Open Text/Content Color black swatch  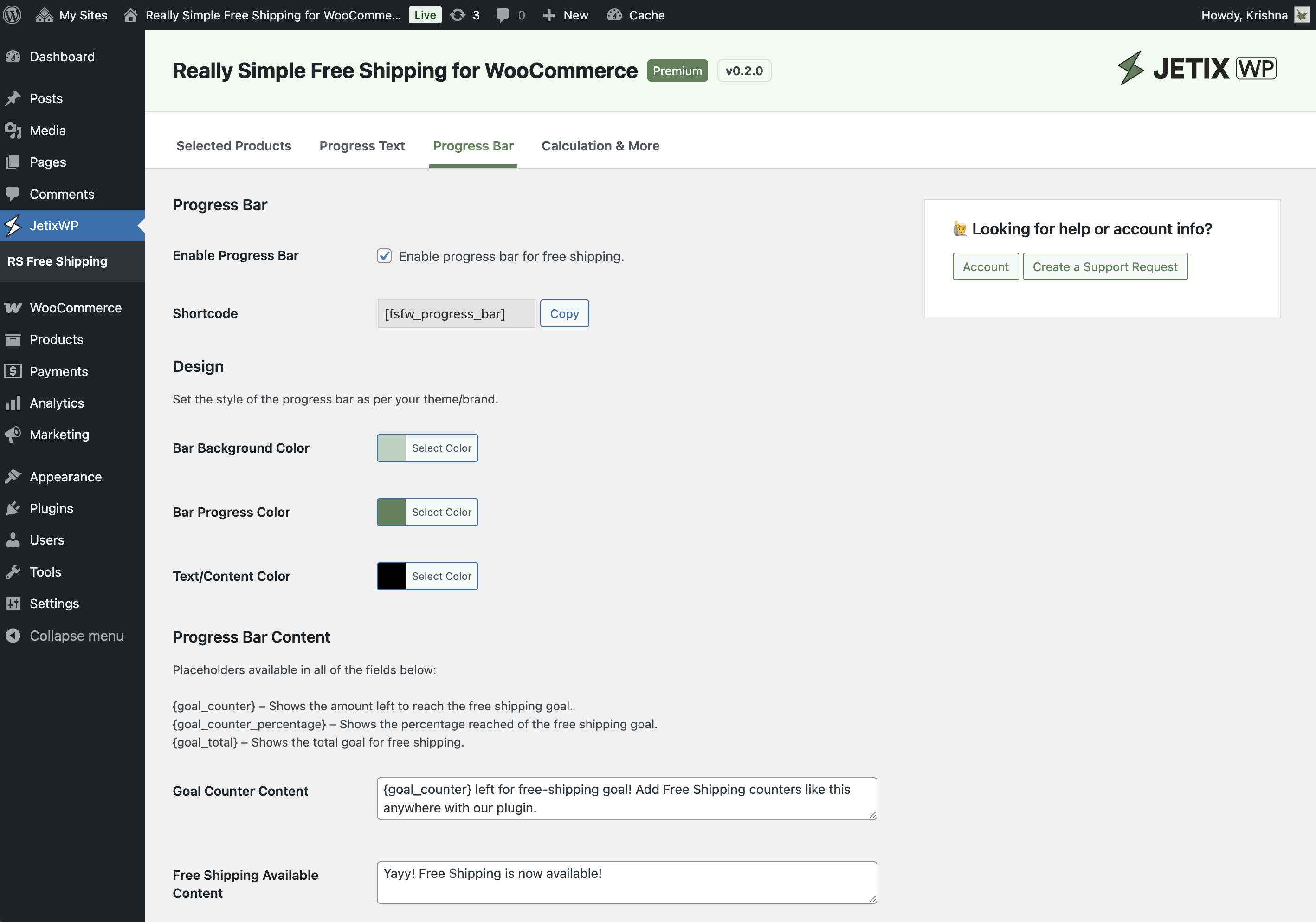pyautogui.click(x=392, y=576)
